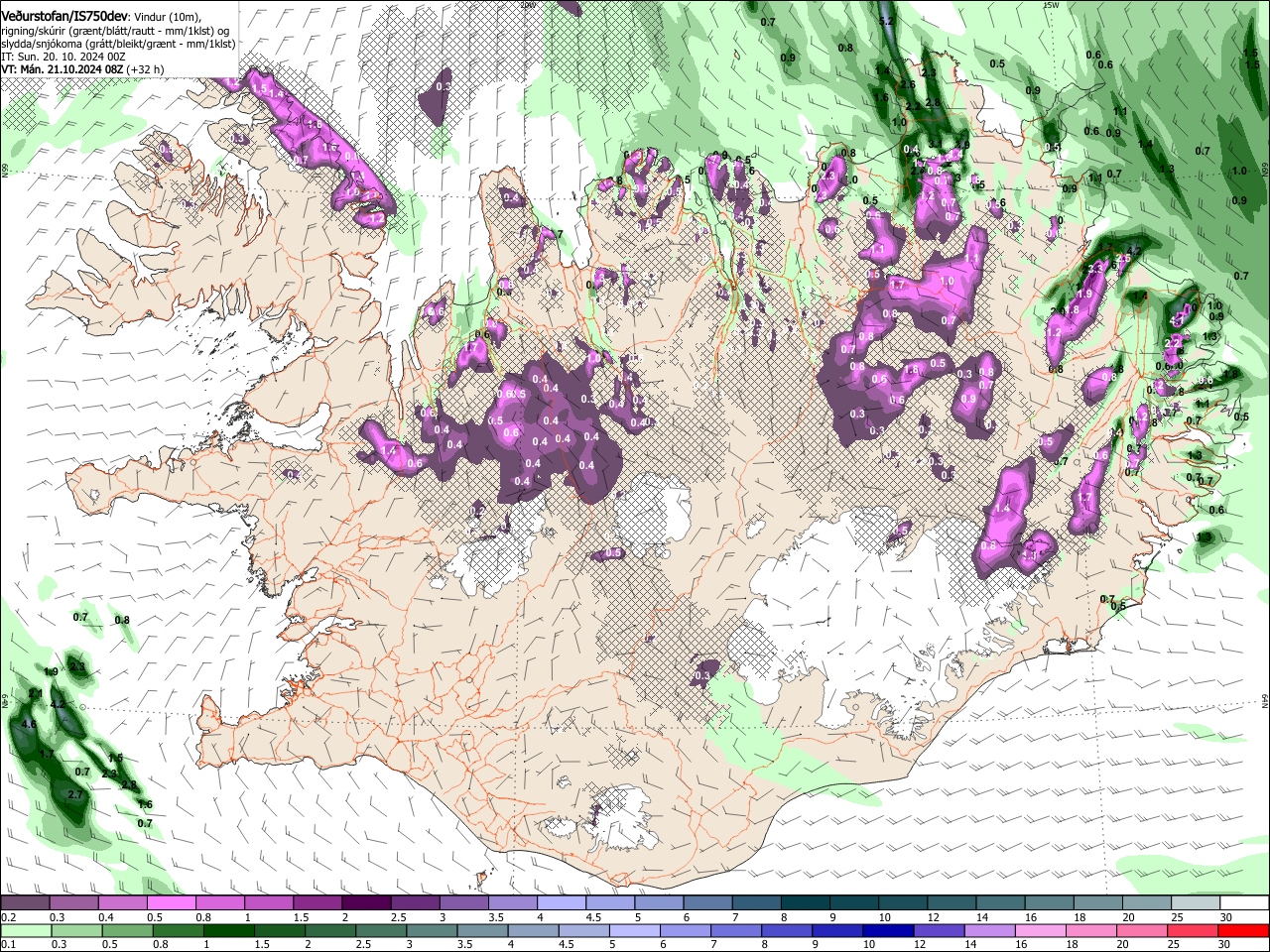Pick the darkest purple 2–2.5 snow legend swatch
Viewport: 1270px width, 952px height.
365,903
